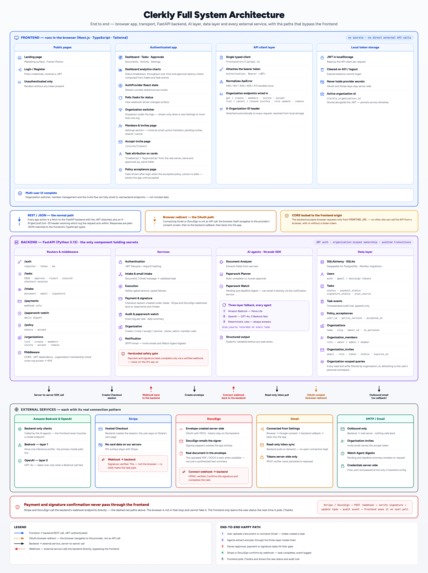
Task: Click the Never holds provider secrets text
Action: 345,81
